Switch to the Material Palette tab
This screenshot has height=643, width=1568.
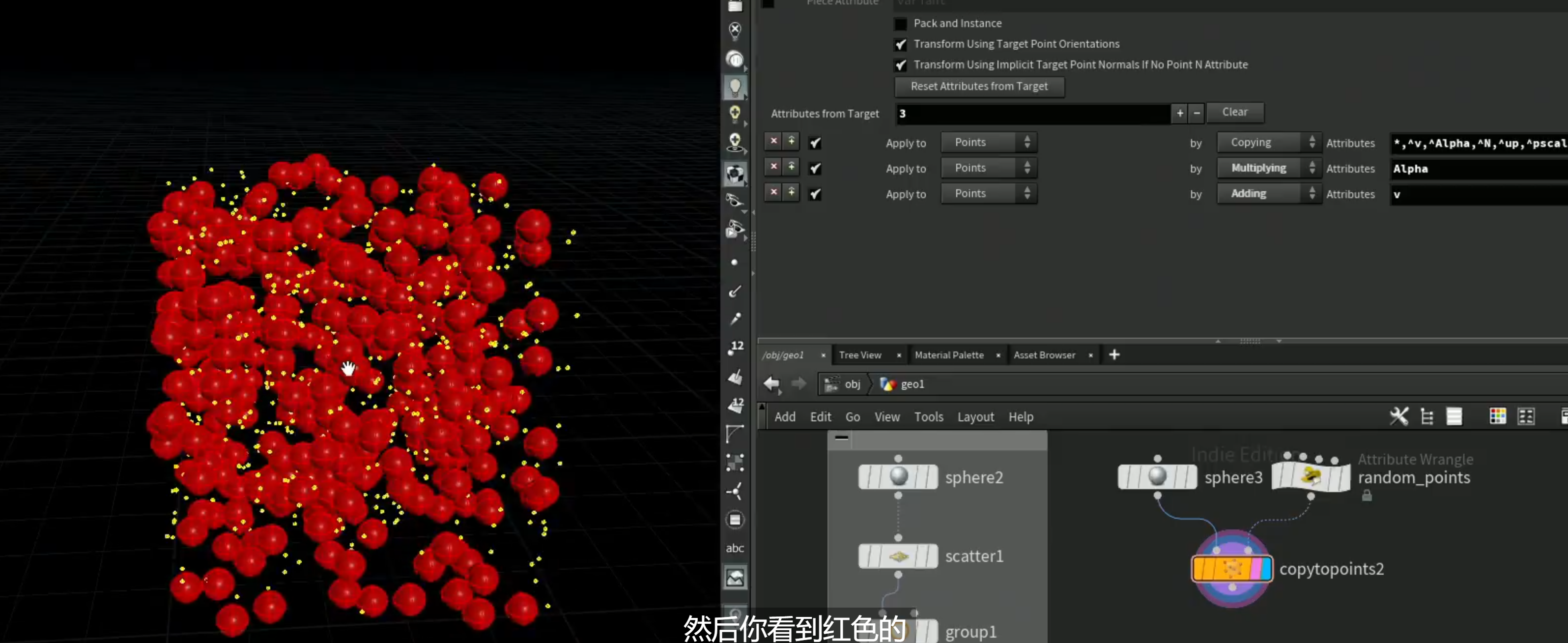pos(949,355)
